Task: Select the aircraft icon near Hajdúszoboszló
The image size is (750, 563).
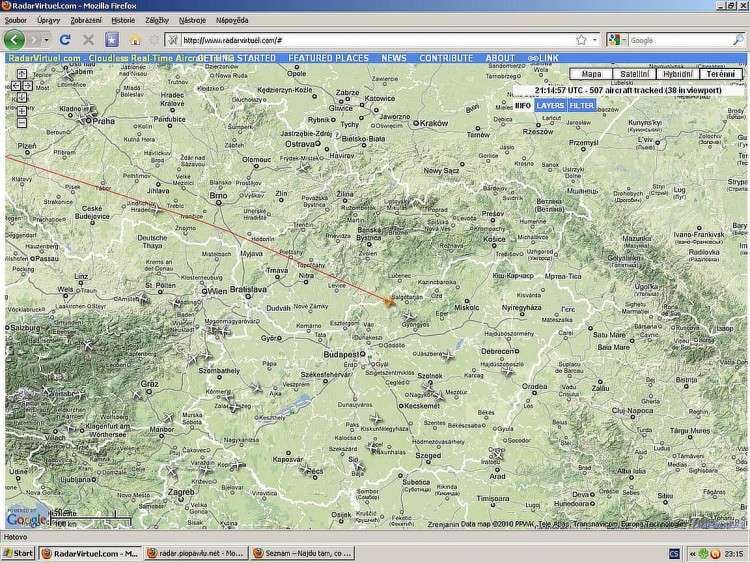Action: pyautogui.click(x=508, y=371)
